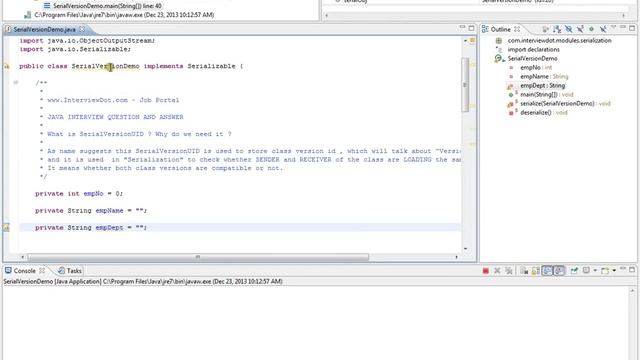Select serialize(SerialVersionDemo) method in Outline
Viewport: 640px width, 360px height.
565,103
